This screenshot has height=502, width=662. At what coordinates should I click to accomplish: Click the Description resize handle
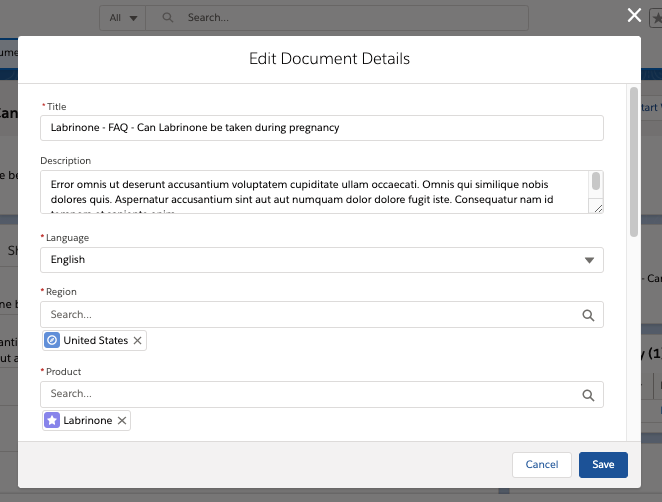[x=597, y=207]
